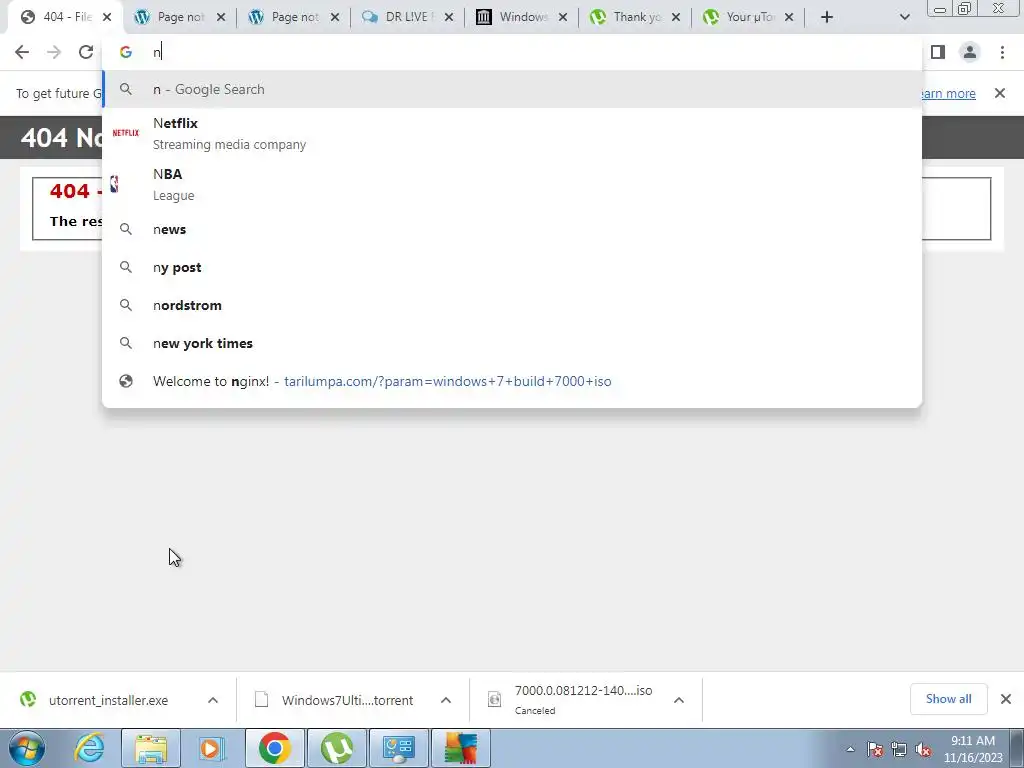
Task: Open the side panel icon
Action: pyautogui.click(x=938, y=52)
